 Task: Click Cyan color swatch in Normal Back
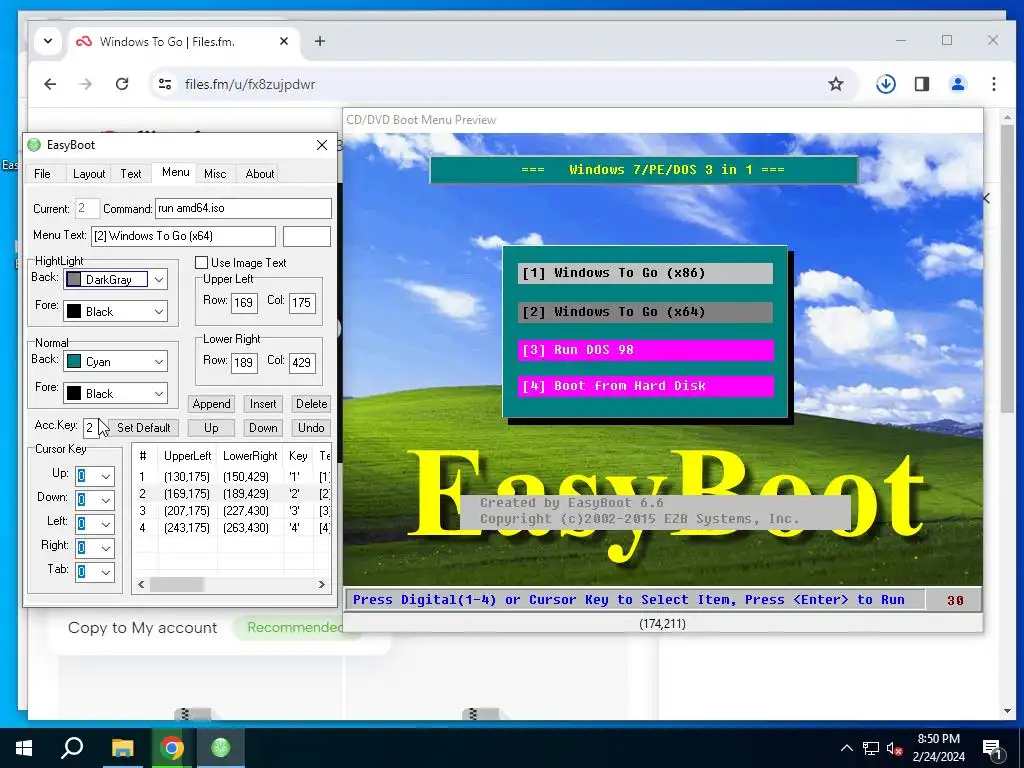[74, 361]
